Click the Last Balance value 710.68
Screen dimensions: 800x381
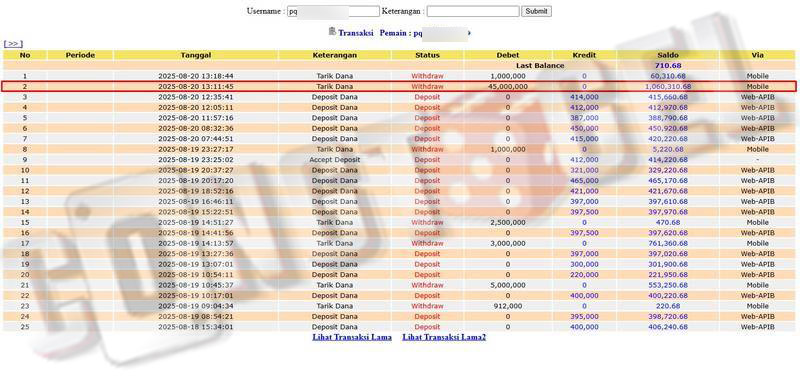click(x=668, y=65)
